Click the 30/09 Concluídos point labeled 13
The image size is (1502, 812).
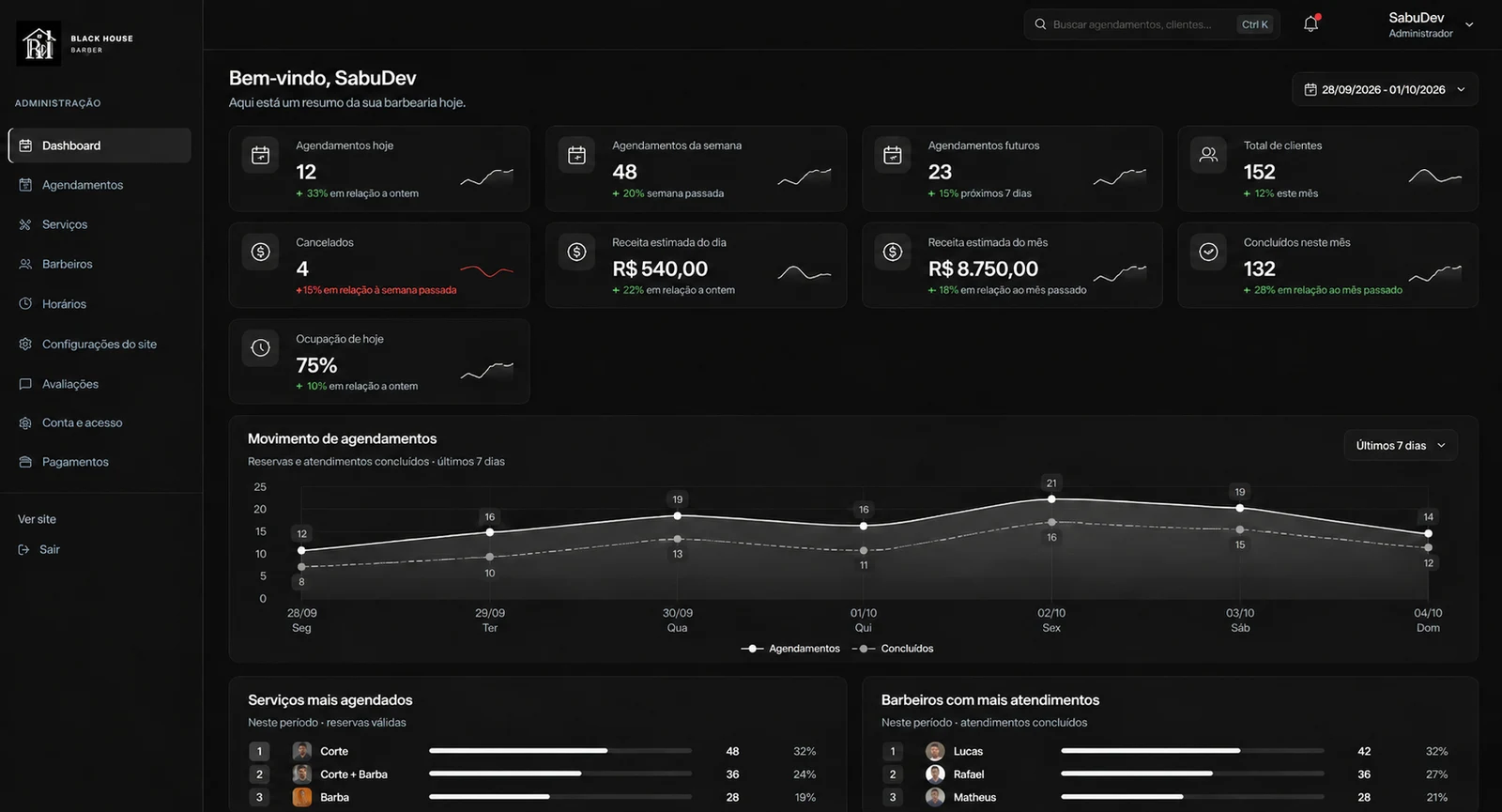(x=678, y=539)
